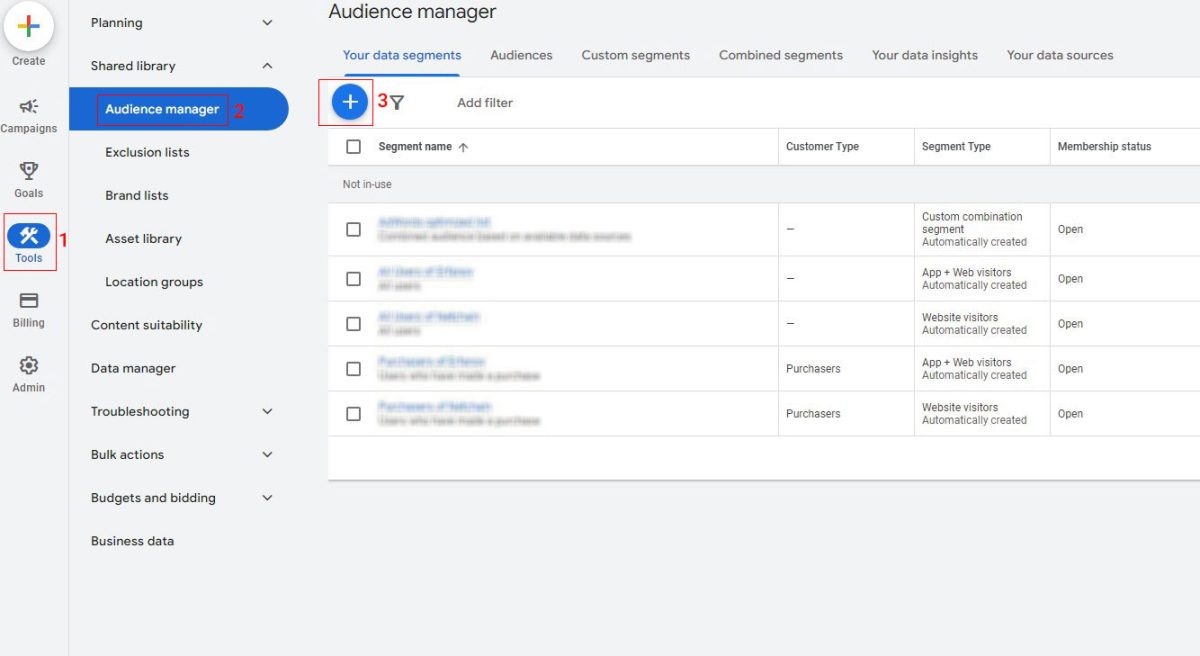Open Your data insights tab
The width and height of the screenshot is (1200, 656).
[925, 55]
